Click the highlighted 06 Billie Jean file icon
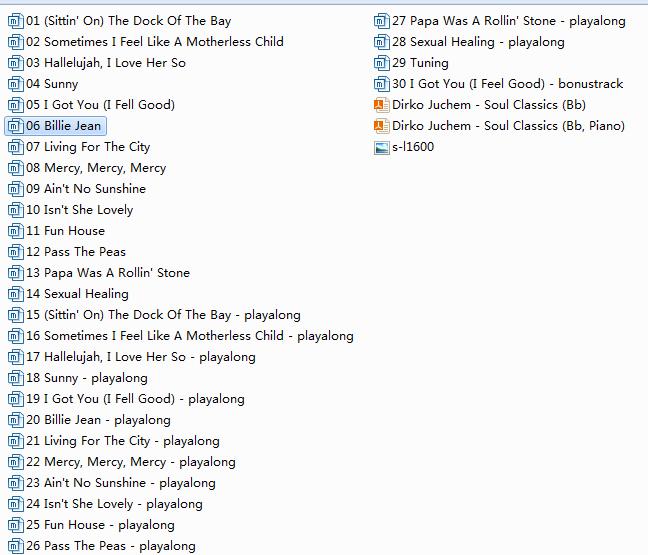648x555 pixels. pyautogui.click(x=16, y=126)
